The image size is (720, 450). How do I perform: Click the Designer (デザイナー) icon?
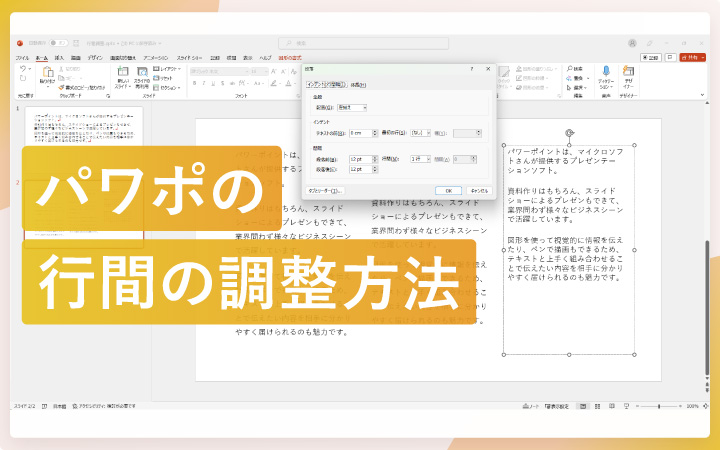[x=628, y=71]
